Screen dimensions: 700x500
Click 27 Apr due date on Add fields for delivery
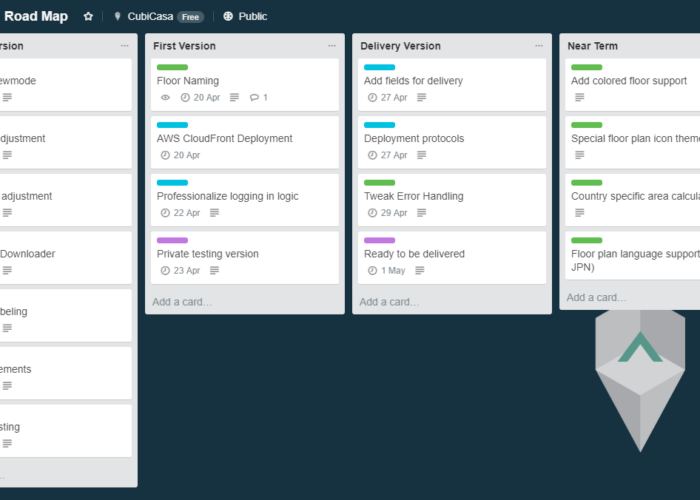pyautogui.click(x=388, y=97)
